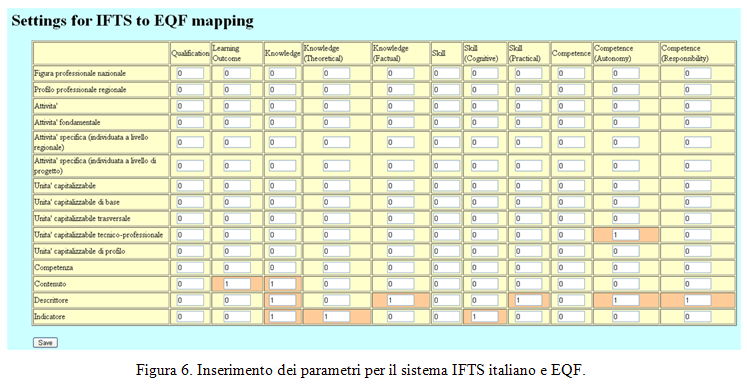Select Qualification field for Figura professionale nazionale
The height and width of the screenshot is (389, 747).
click(190, 73)
